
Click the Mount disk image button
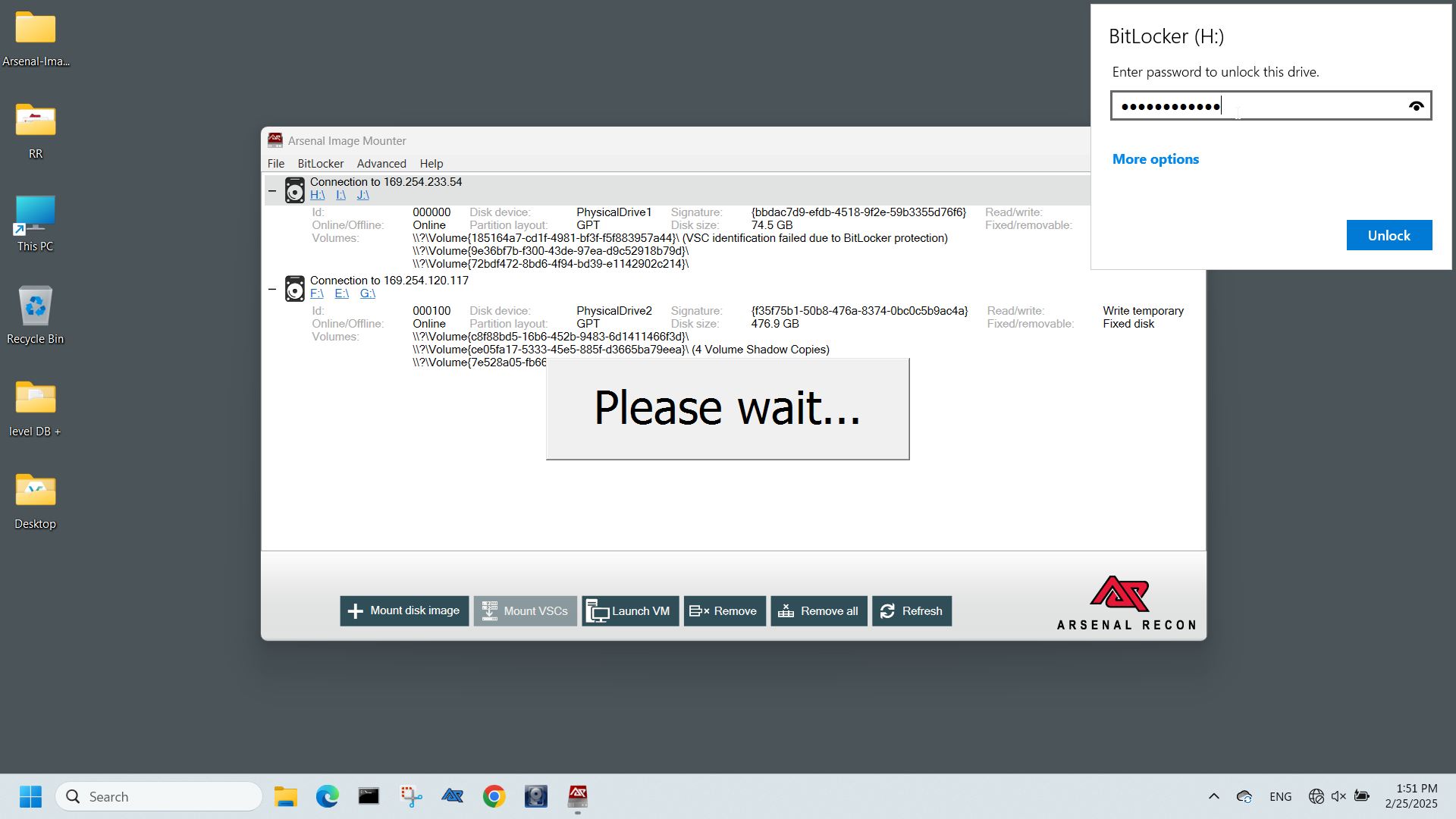tap(404, 611)
